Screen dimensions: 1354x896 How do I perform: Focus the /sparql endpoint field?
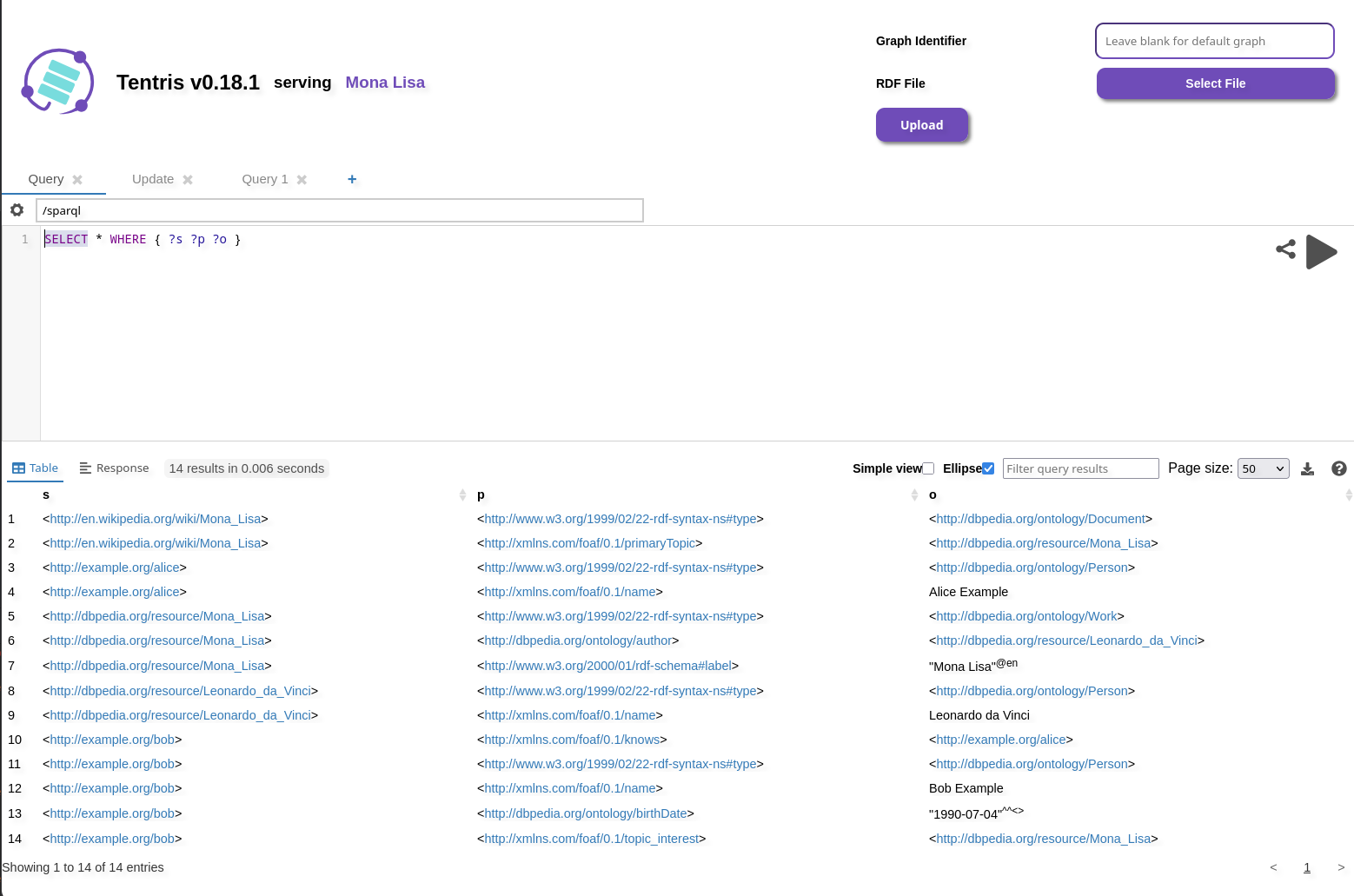click(340, 210)
